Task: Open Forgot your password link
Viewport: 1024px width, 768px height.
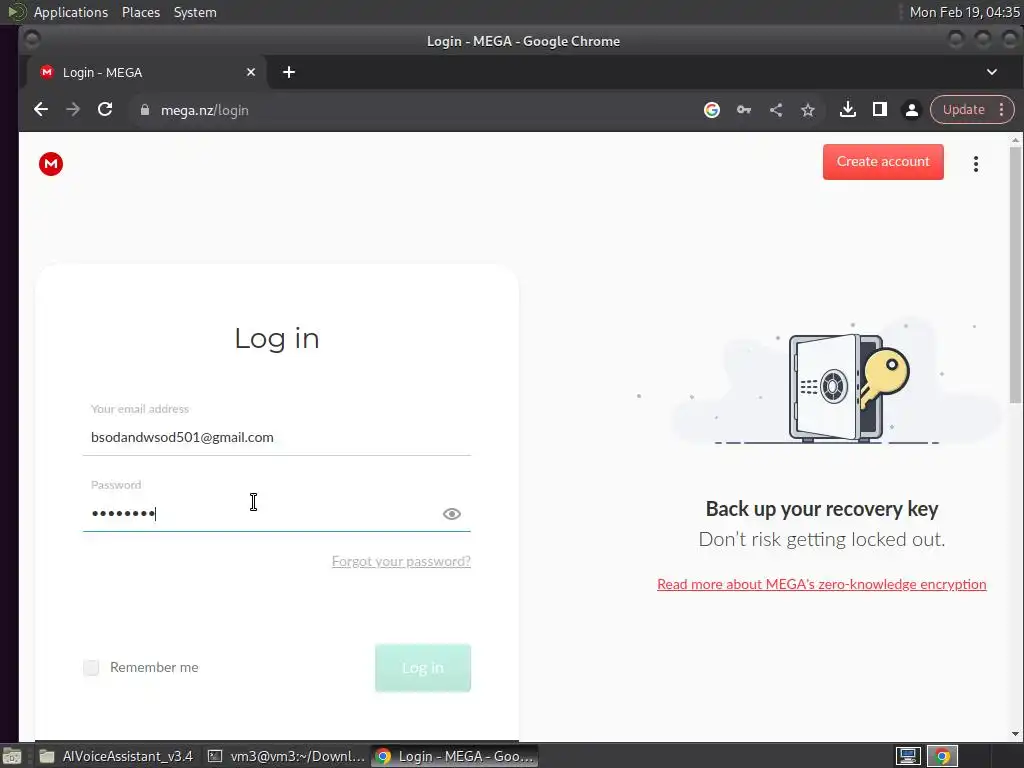Action: click(401, 561)
